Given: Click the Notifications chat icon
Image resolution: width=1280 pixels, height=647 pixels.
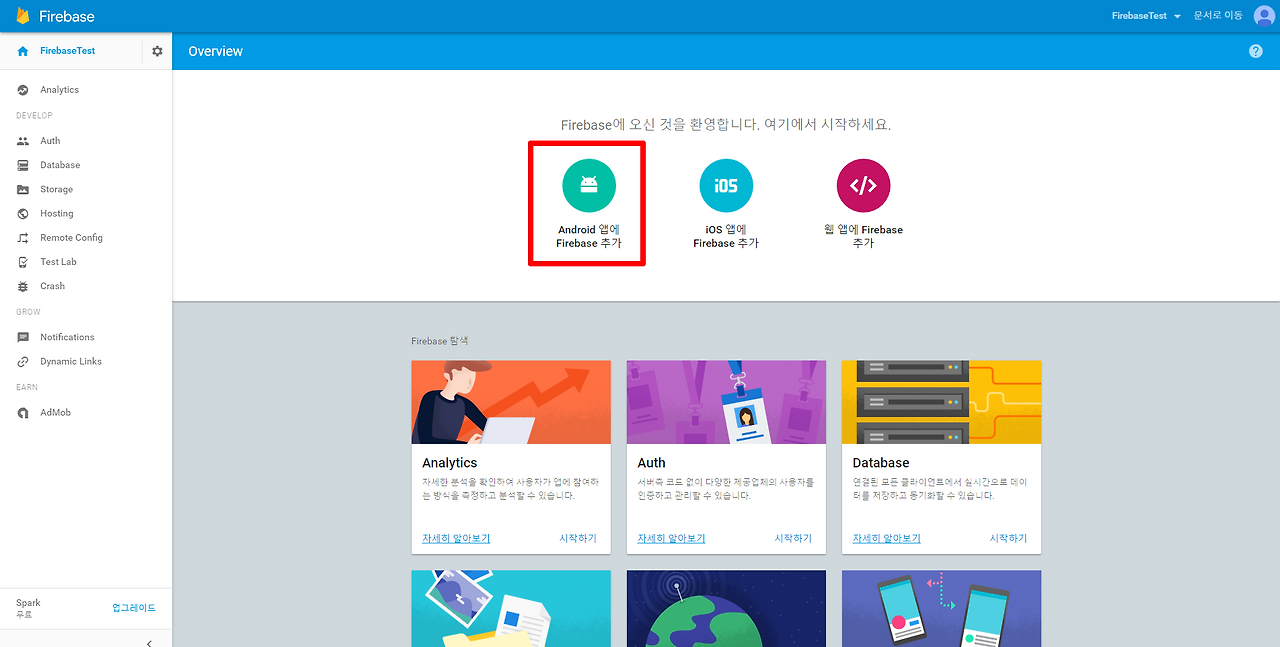Looking at the screenshot, I should pos(23,337).
